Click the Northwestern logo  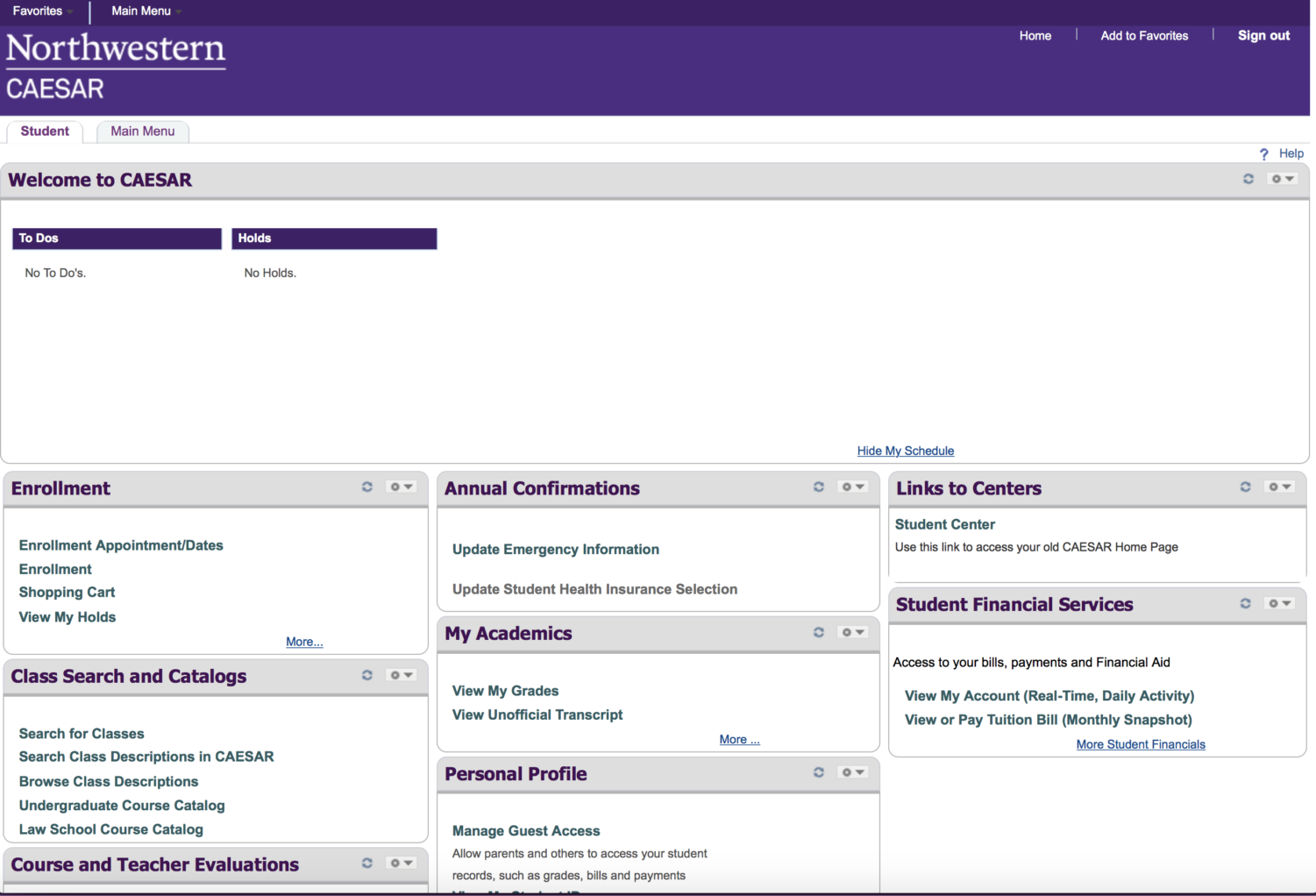click(x=116, y=50)
